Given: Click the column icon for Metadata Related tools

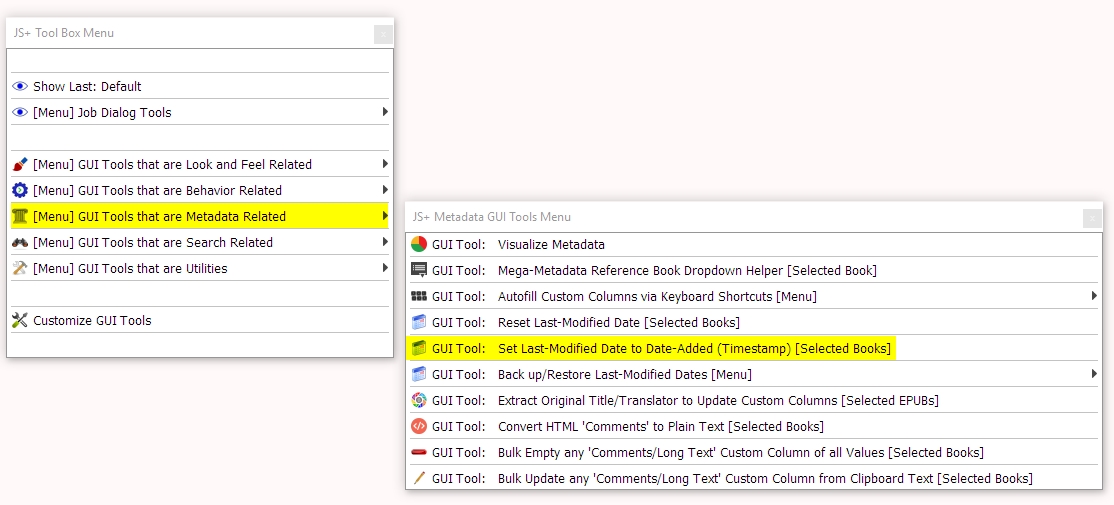Looking at the screenshot, I should (20, 217).
